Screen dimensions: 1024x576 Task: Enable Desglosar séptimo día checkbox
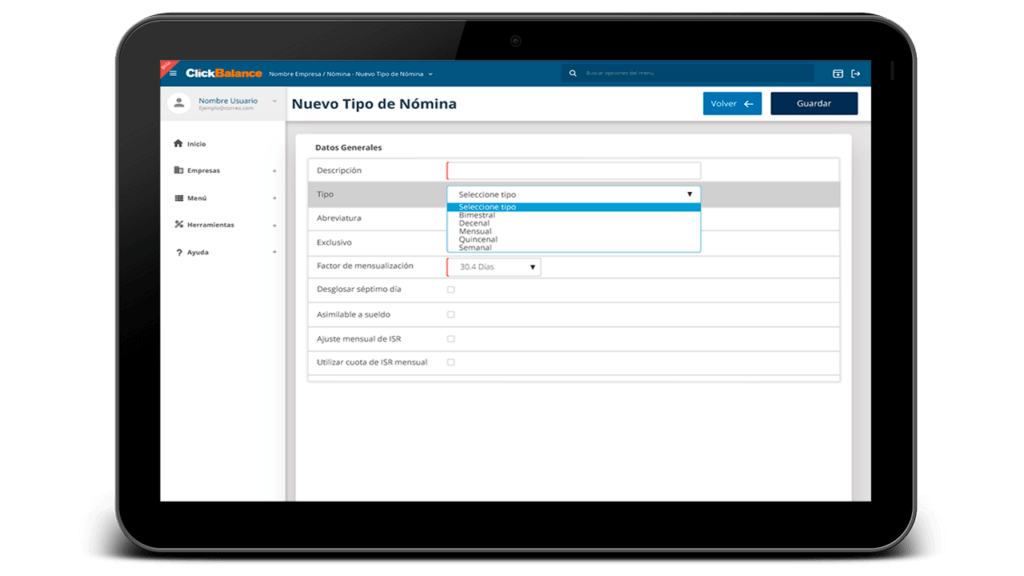tap(451, 289)
